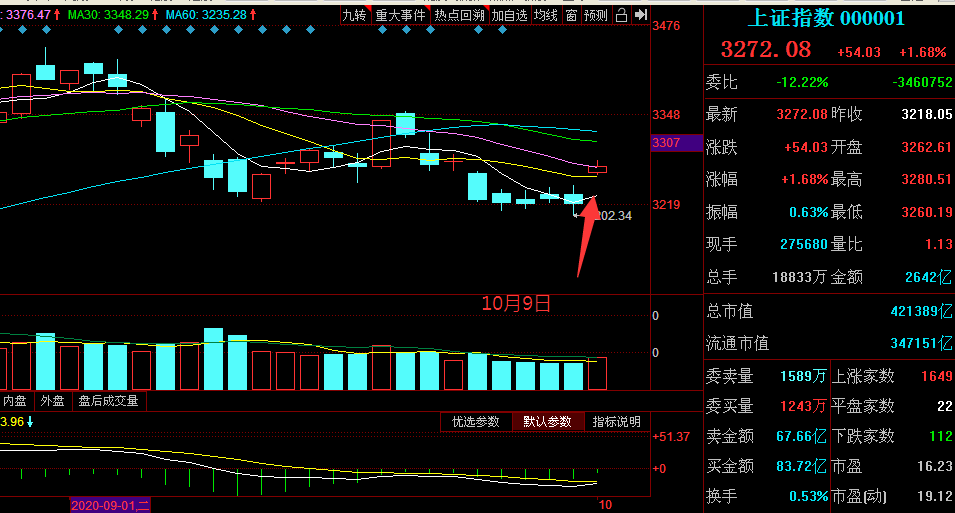
Task: Open the 重大事件 events button
Action: [400, 15]
